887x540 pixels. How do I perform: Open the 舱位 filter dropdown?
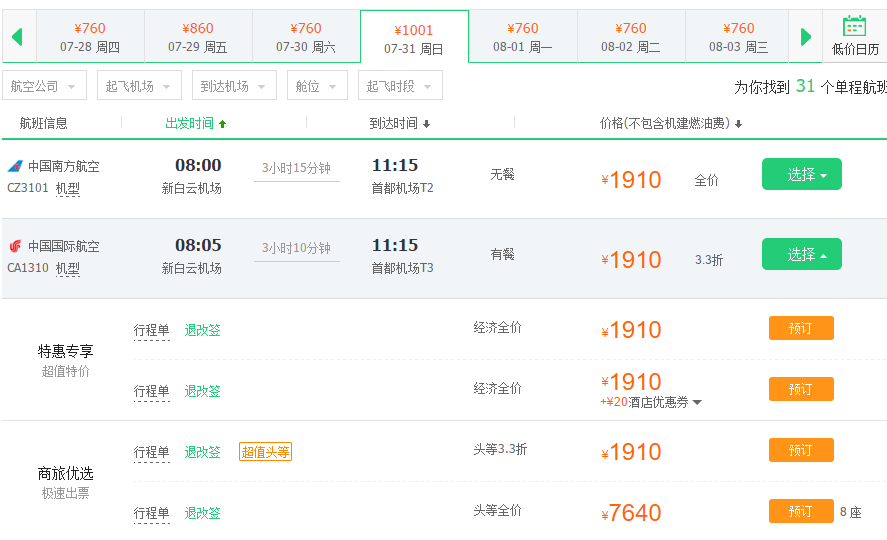coord(317,85)
